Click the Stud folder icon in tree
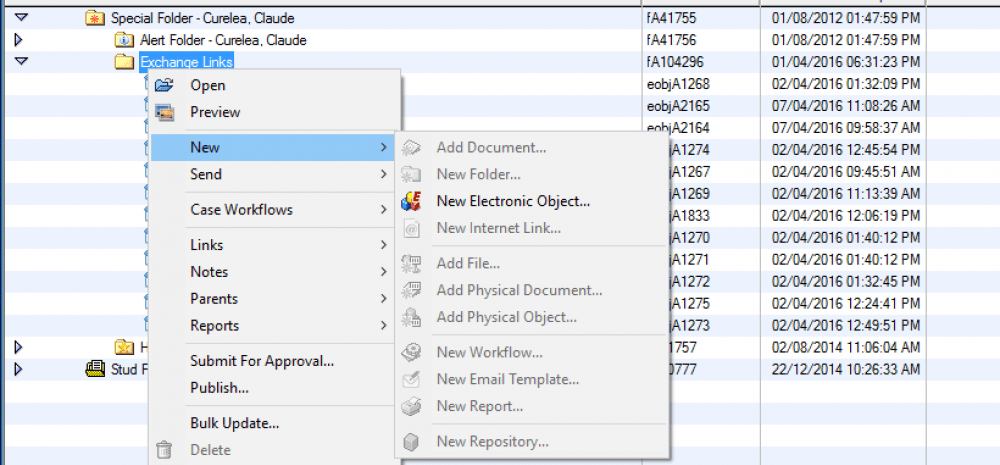 95,369
